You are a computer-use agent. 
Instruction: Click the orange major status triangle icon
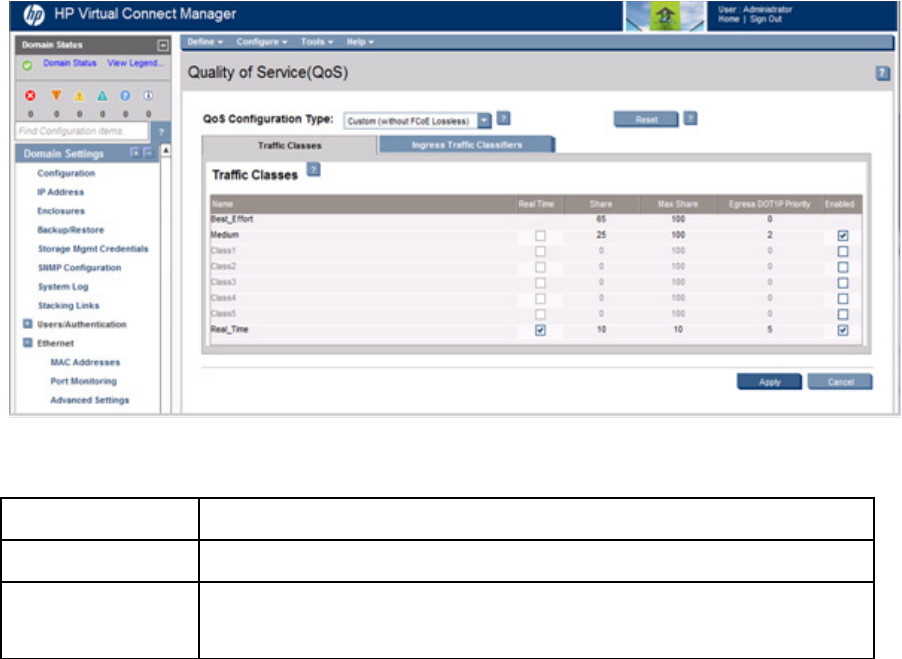coord(56,95)
